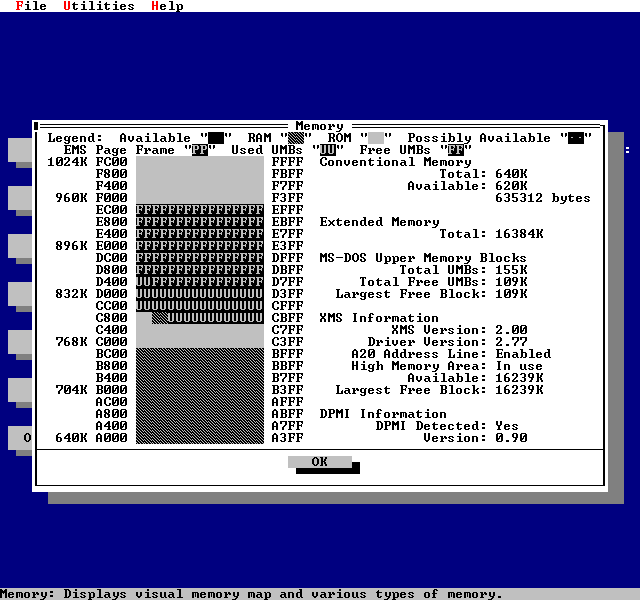Click the Available legend black swatch
Image resolution: width=640 pixels, height=600 pixels.
216,138
